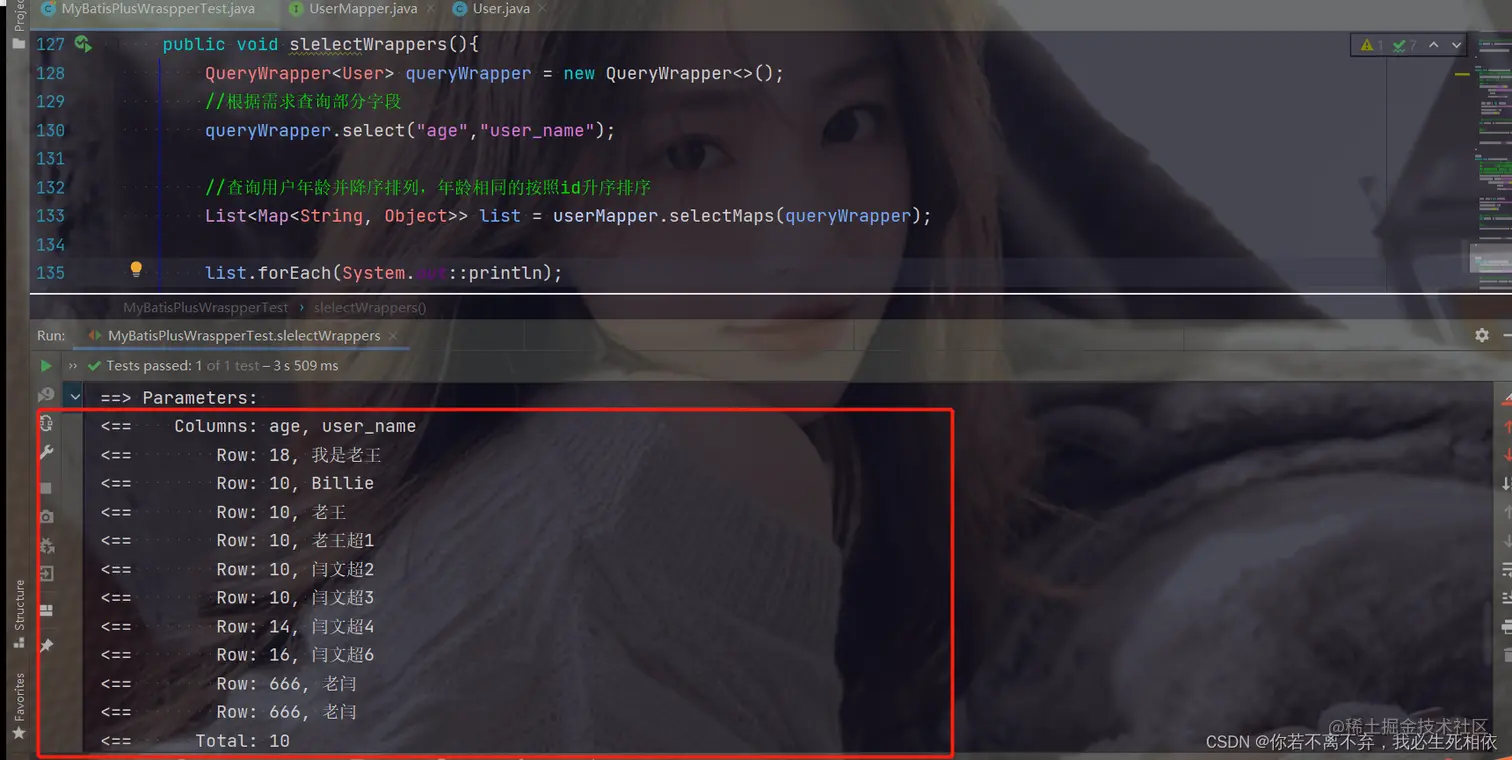Open Run panel settings gear
This screenshot has height=760, width=1512.
tap(1482, 335)
